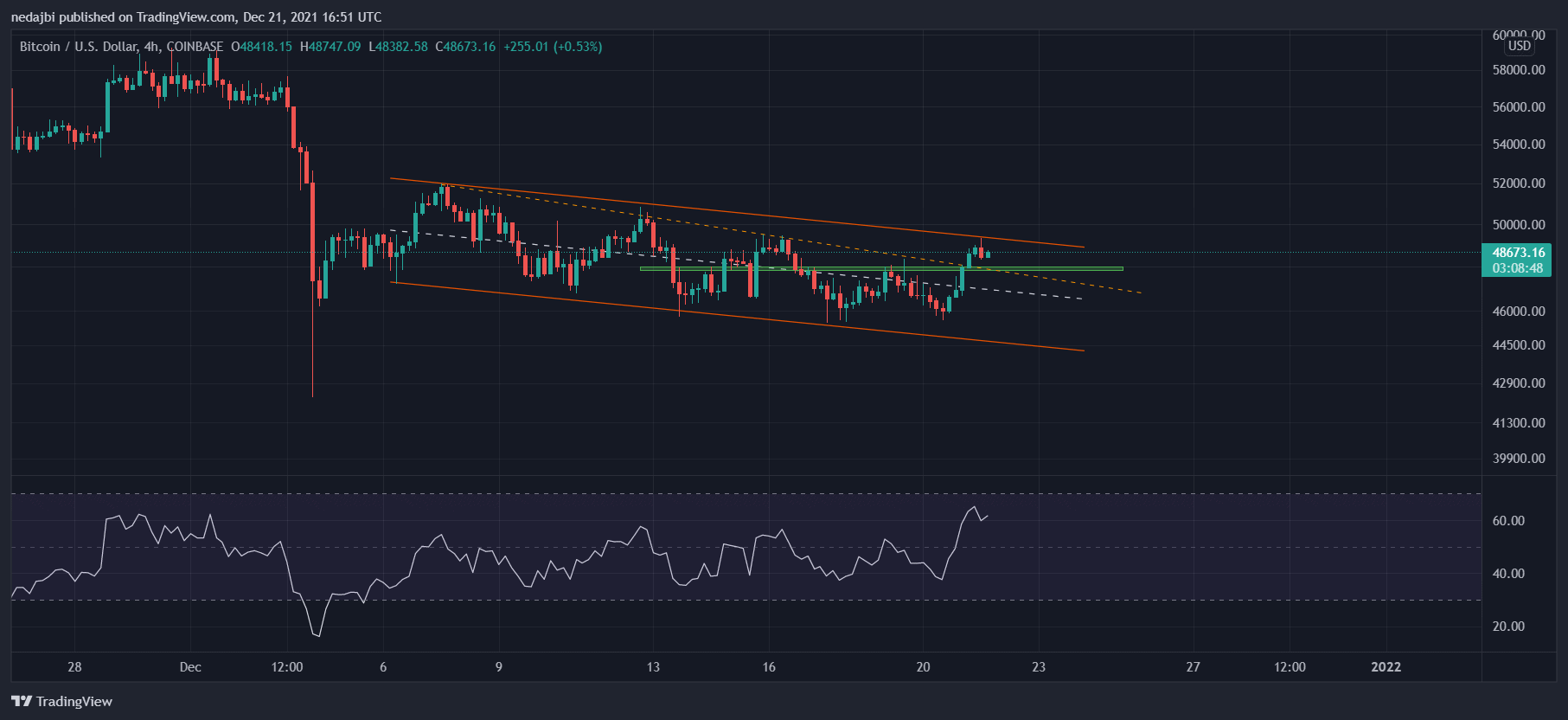Image resolution: width=1568 pixels, height=720 pixels.
Task: Select the white dashed channel midline
Action: [x=737, y=265]
